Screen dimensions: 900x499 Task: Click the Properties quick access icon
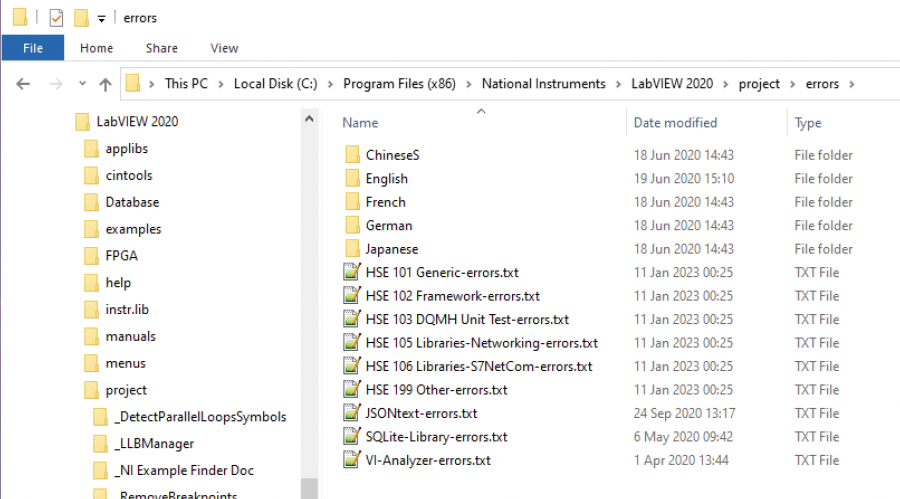pyautogui.click(x=56, y=18)
